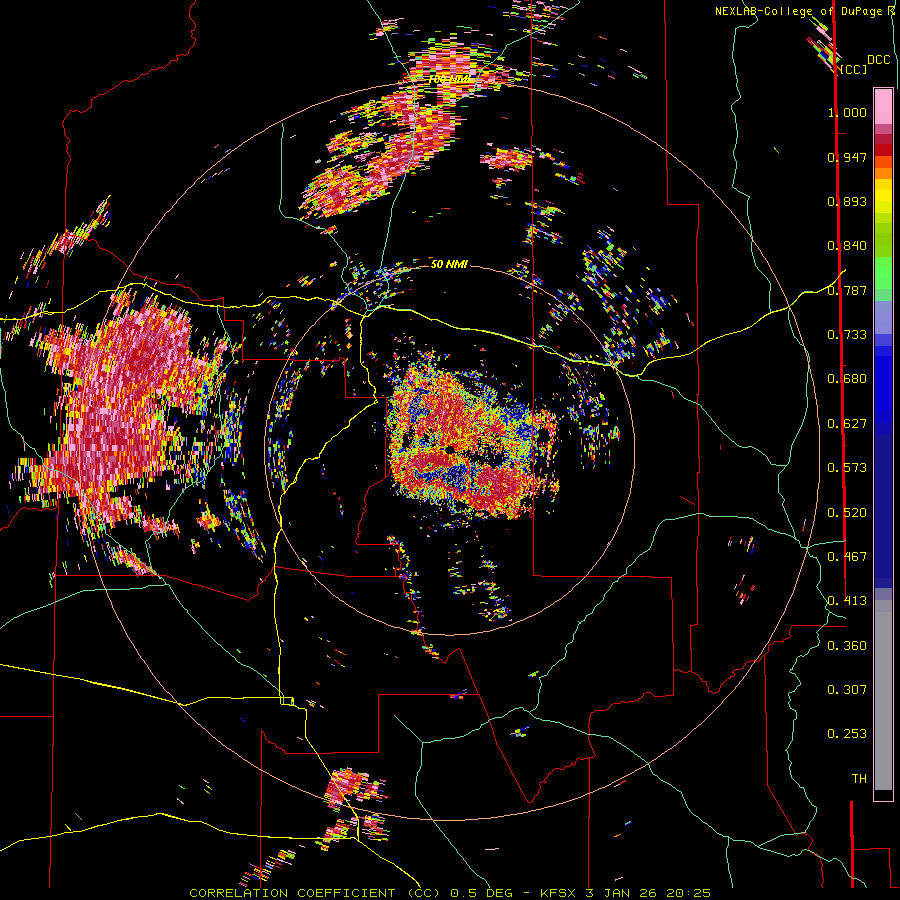Select the 0.733 legend value
Screen dimensions: 900x900
click(847, 335)
